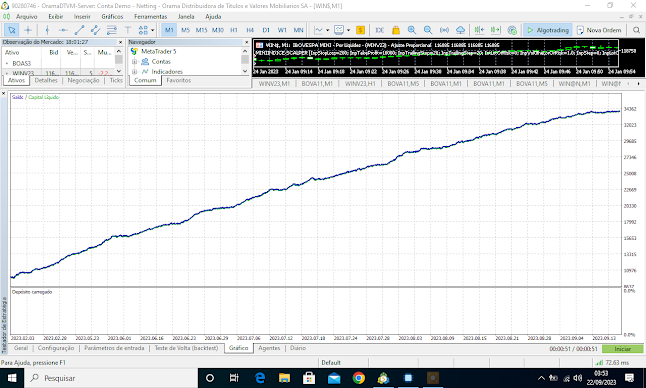Zoom in on the chart

pos(412,30)
